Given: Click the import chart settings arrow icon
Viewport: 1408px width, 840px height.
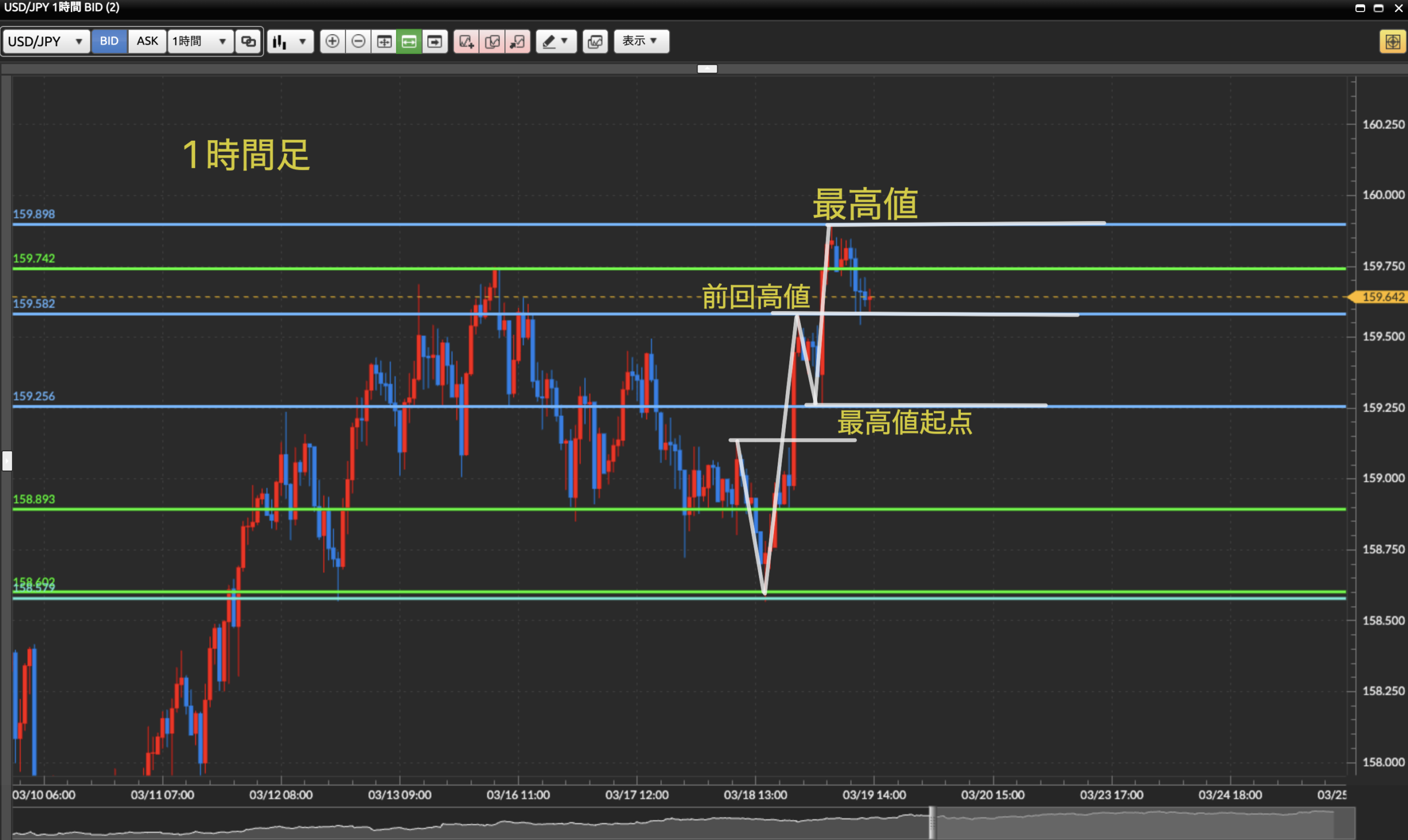Looking at the screenshot, I should pyautogui.click(x=518, y=41).
